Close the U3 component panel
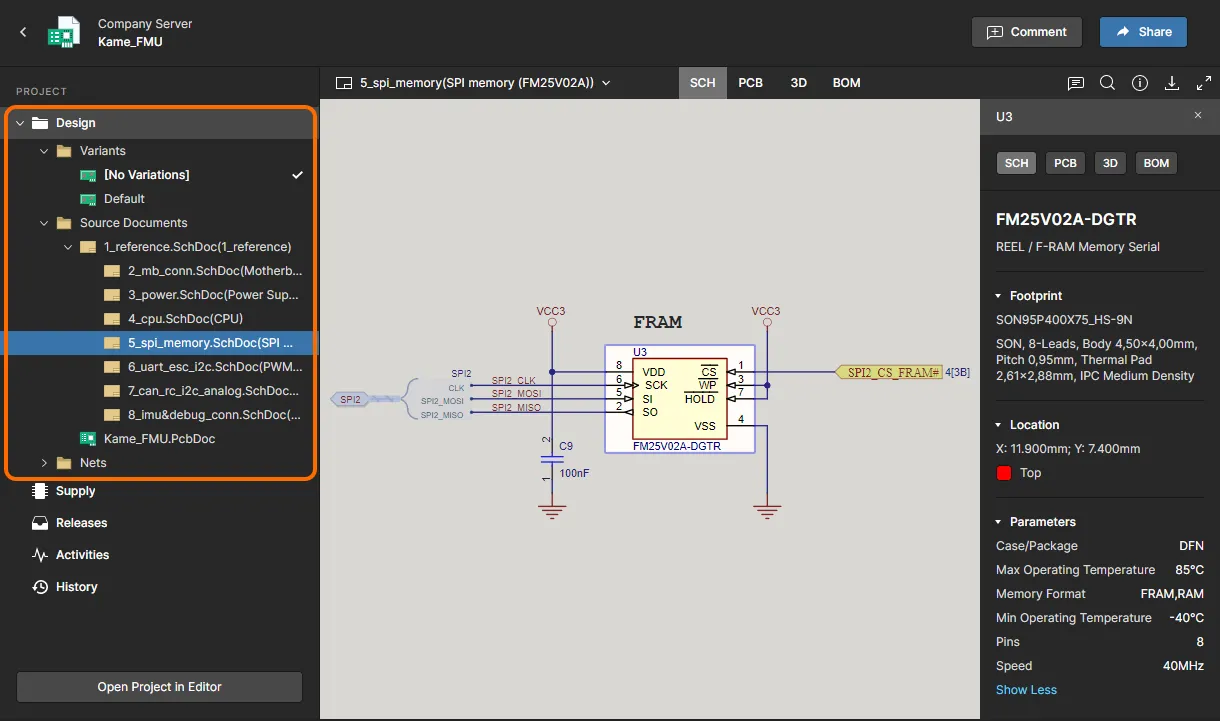Viewport: 1220px width, 721px height. click(x=1198, y=116)
